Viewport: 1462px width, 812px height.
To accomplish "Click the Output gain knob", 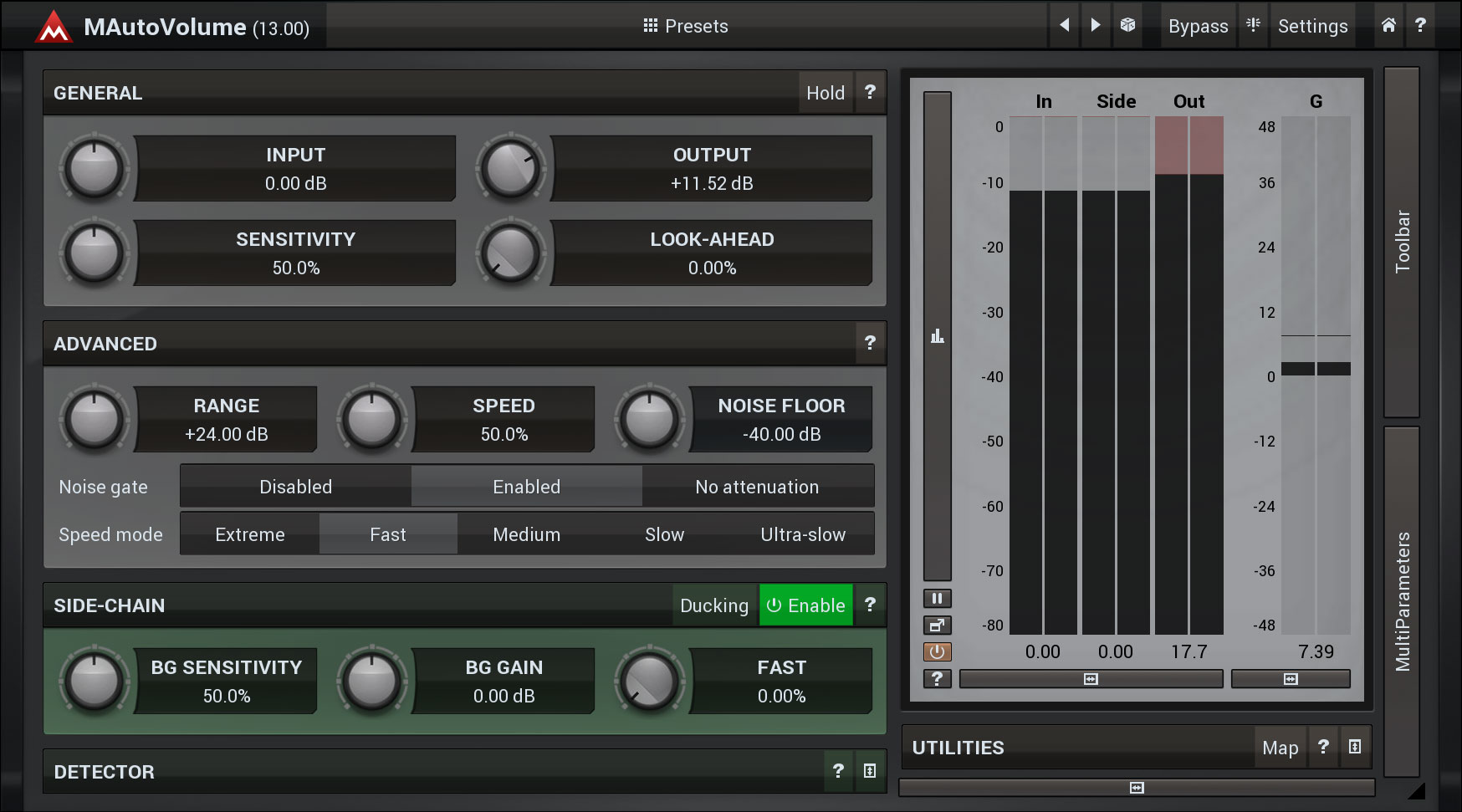I will [x=510, y=169].
